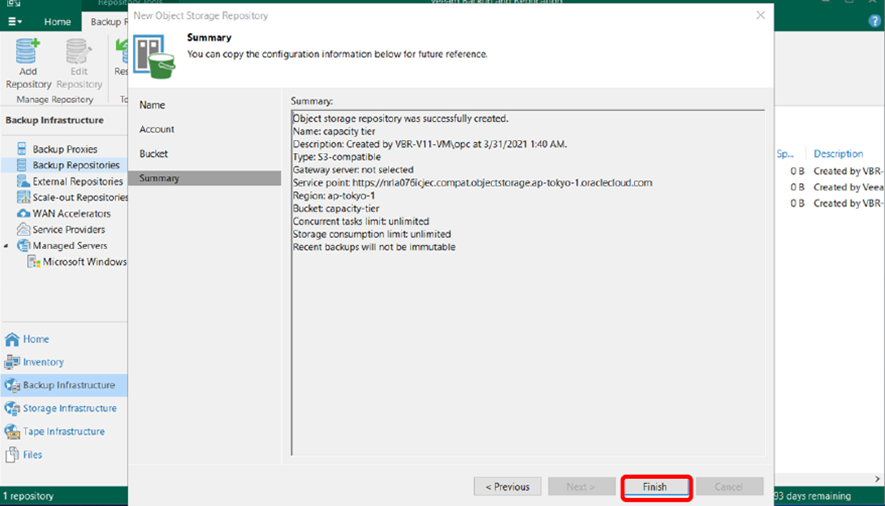
Task: Click the Backup Infrastructure view icon
Action: (12, 385)
